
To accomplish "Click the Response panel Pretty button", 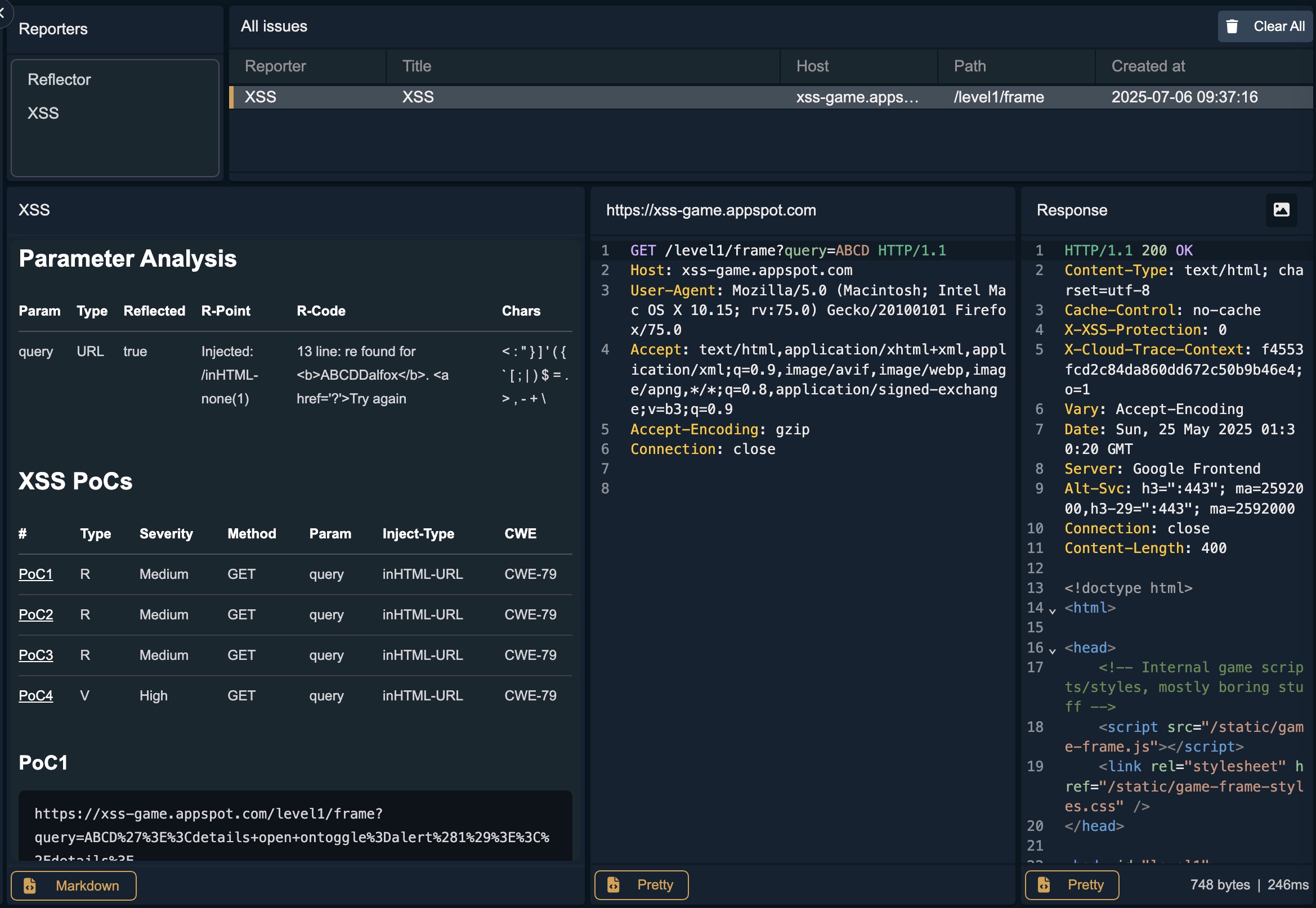I will click(x=1072, y=885).
